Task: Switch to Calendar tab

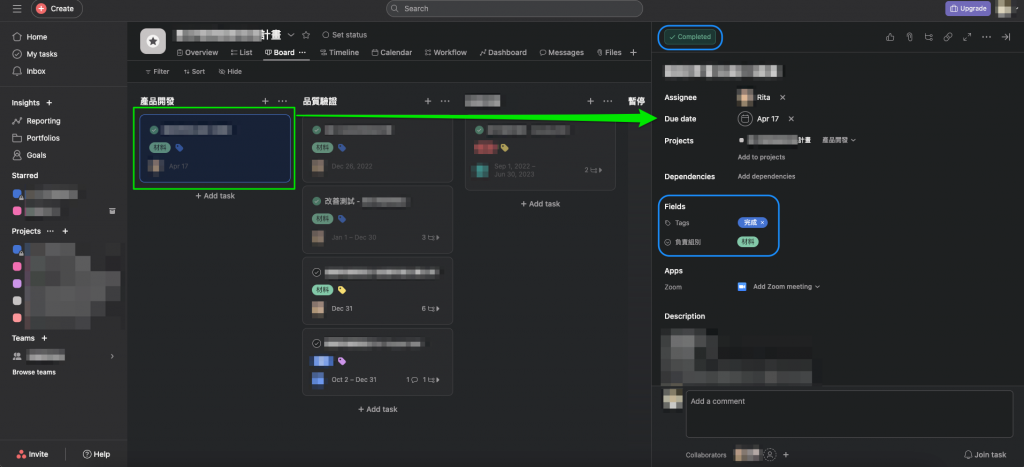Action: click(x=392, y=52)
